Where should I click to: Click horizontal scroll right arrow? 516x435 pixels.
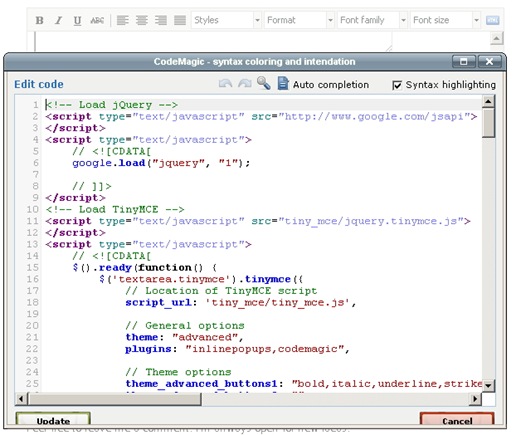tap(475, 398)
